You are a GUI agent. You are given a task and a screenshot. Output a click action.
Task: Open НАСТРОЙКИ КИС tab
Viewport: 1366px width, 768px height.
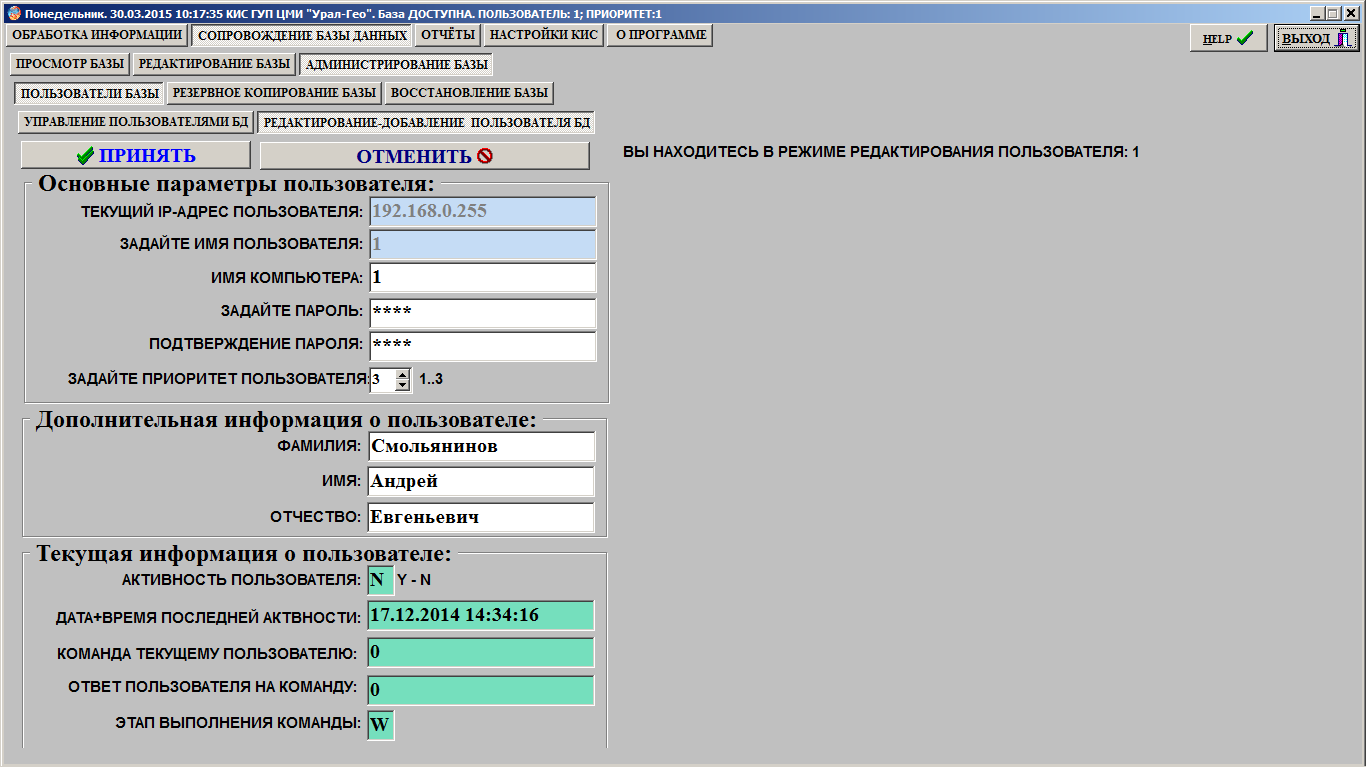(x=544, y=35)
